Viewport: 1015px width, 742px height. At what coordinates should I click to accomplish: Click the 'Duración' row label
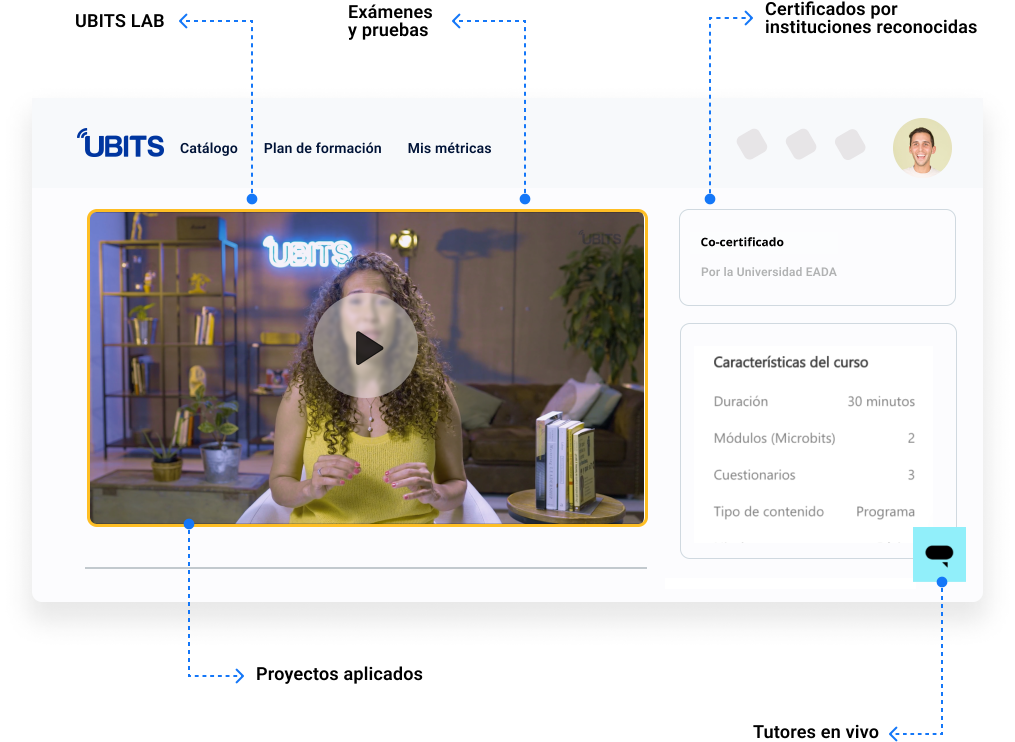tap(741, 401)
